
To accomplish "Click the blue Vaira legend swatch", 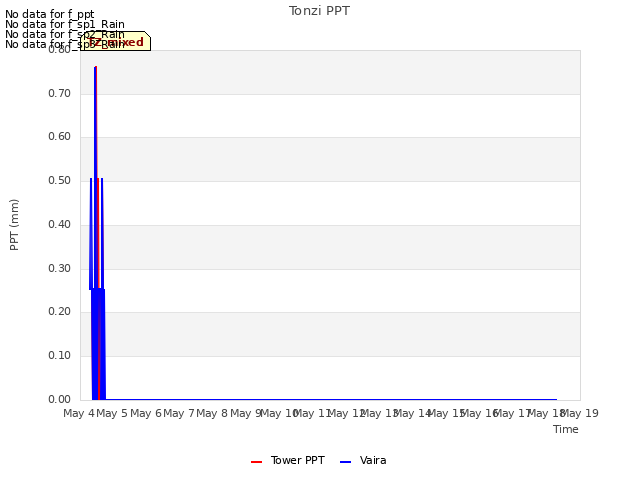I will 345,462.
